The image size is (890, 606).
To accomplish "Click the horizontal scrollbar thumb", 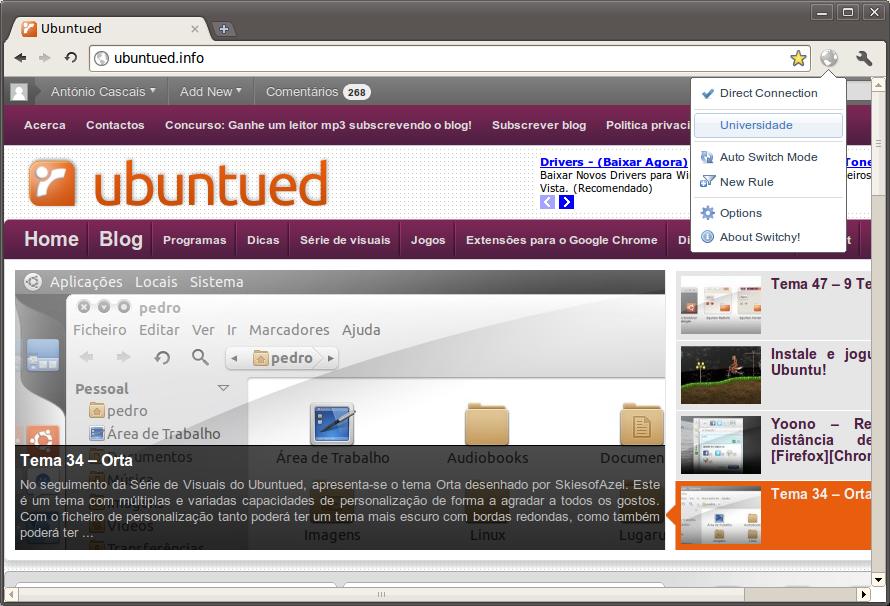I will pyautogui.click(x=381, y=594).
